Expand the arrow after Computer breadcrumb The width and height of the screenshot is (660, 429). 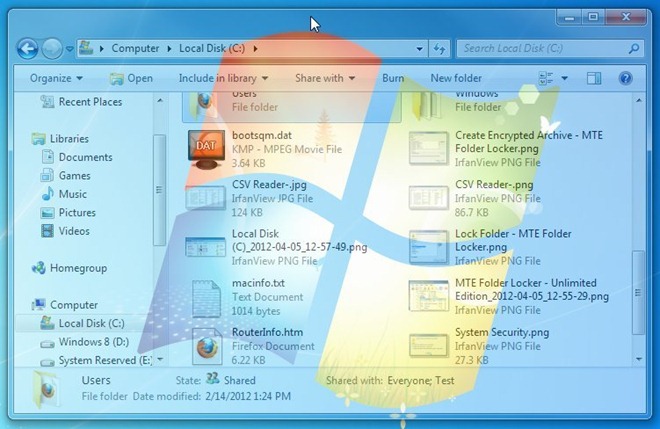[x=169, y=49]
